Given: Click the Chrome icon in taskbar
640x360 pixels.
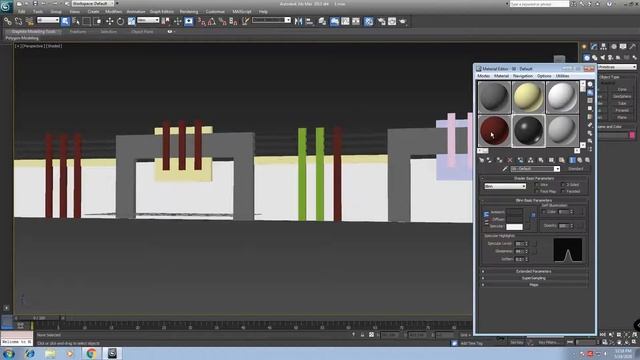Looking at the screenshot, I should click(x=91, y=353).
